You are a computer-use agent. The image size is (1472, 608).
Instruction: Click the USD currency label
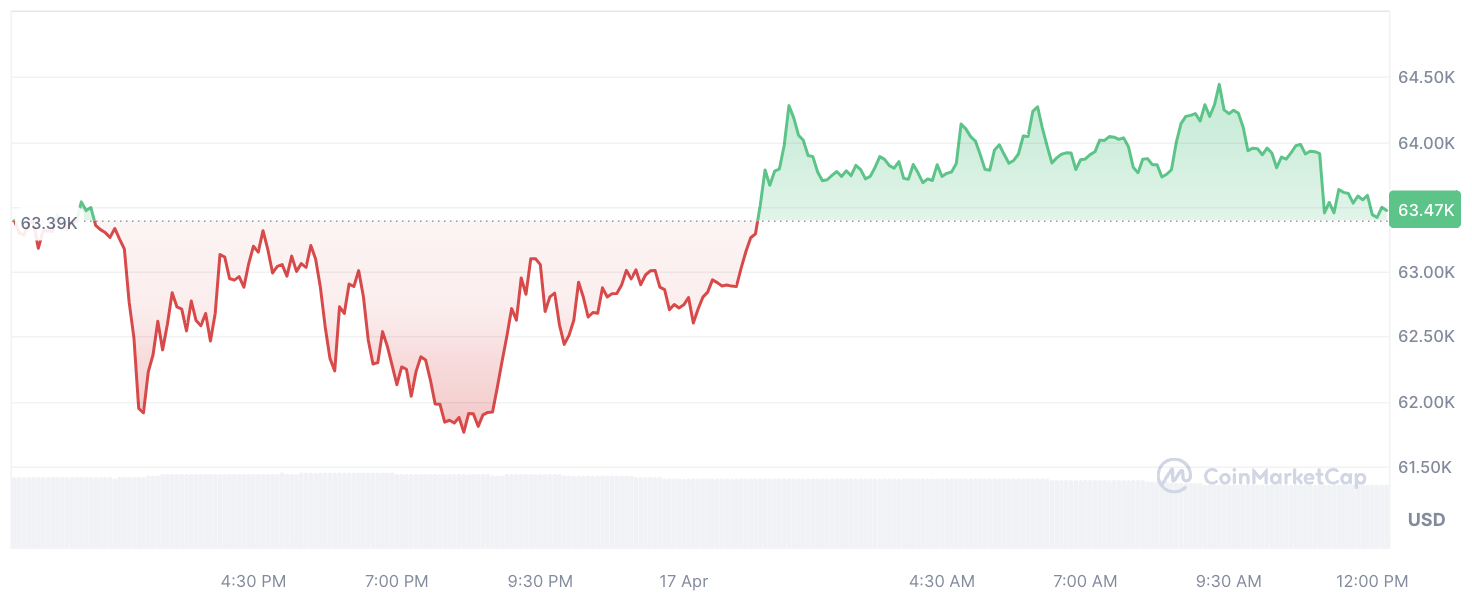1426,520
